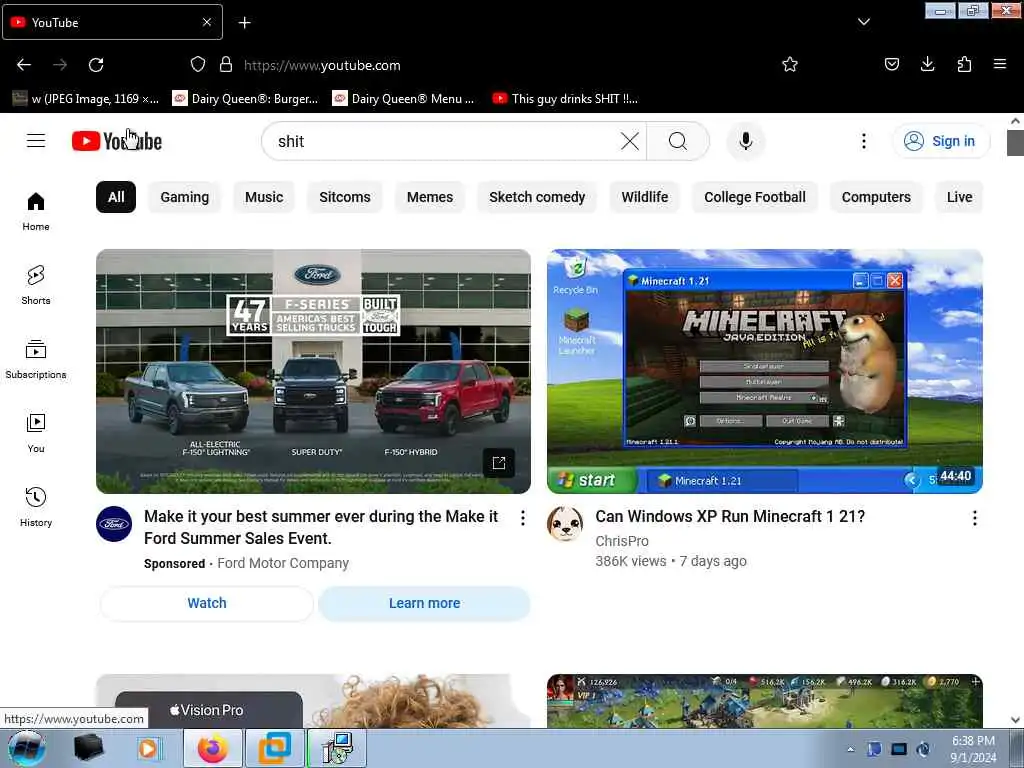
Task: Click the Sign in button
Action: pyautogui.click(x=940, y=141)
